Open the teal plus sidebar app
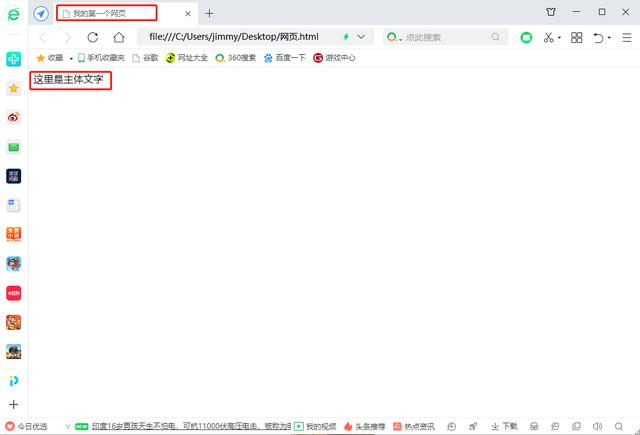The width and height of the screenshot is (640, 435). (x=13, y=59)
